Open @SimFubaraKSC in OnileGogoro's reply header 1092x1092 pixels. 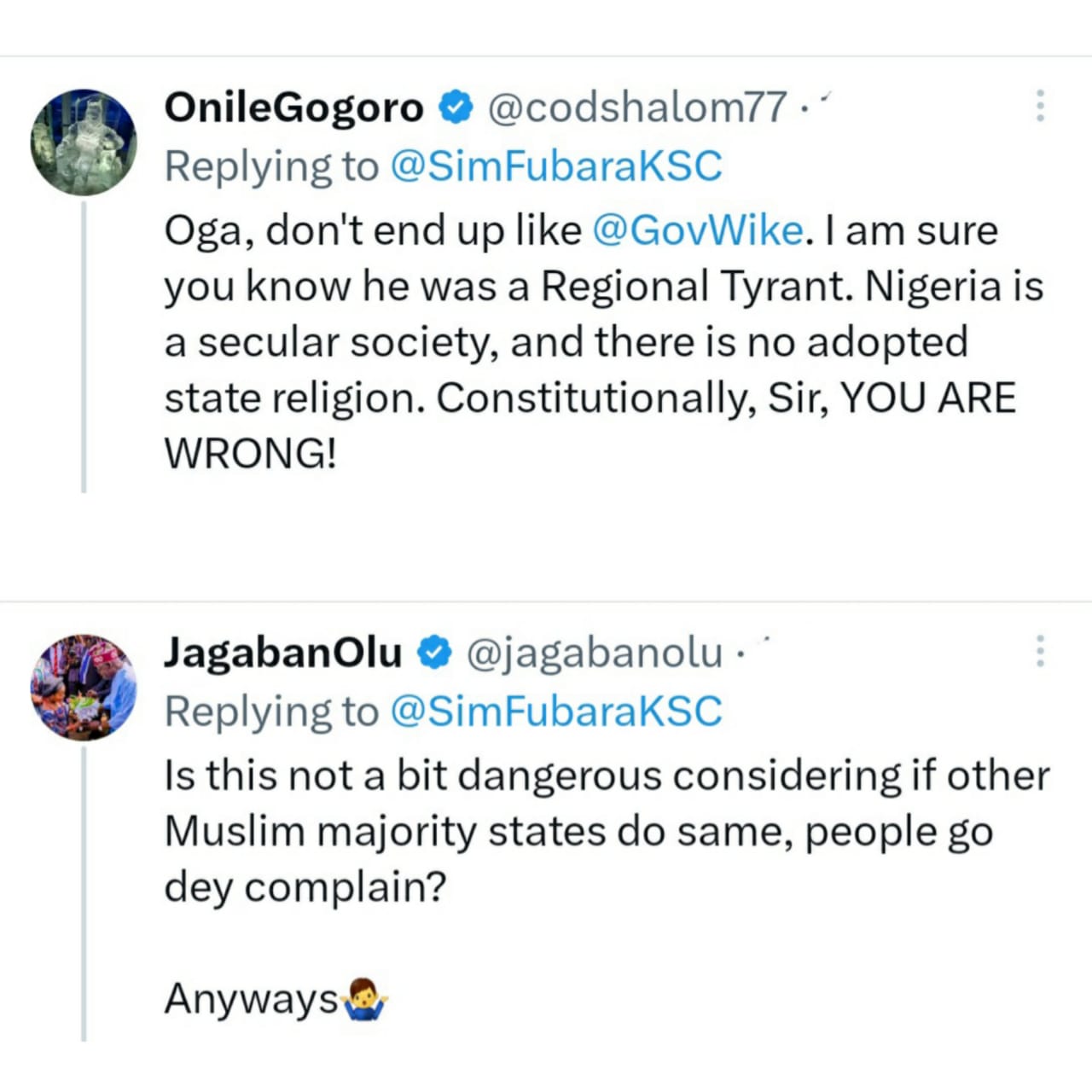[555, 166]
